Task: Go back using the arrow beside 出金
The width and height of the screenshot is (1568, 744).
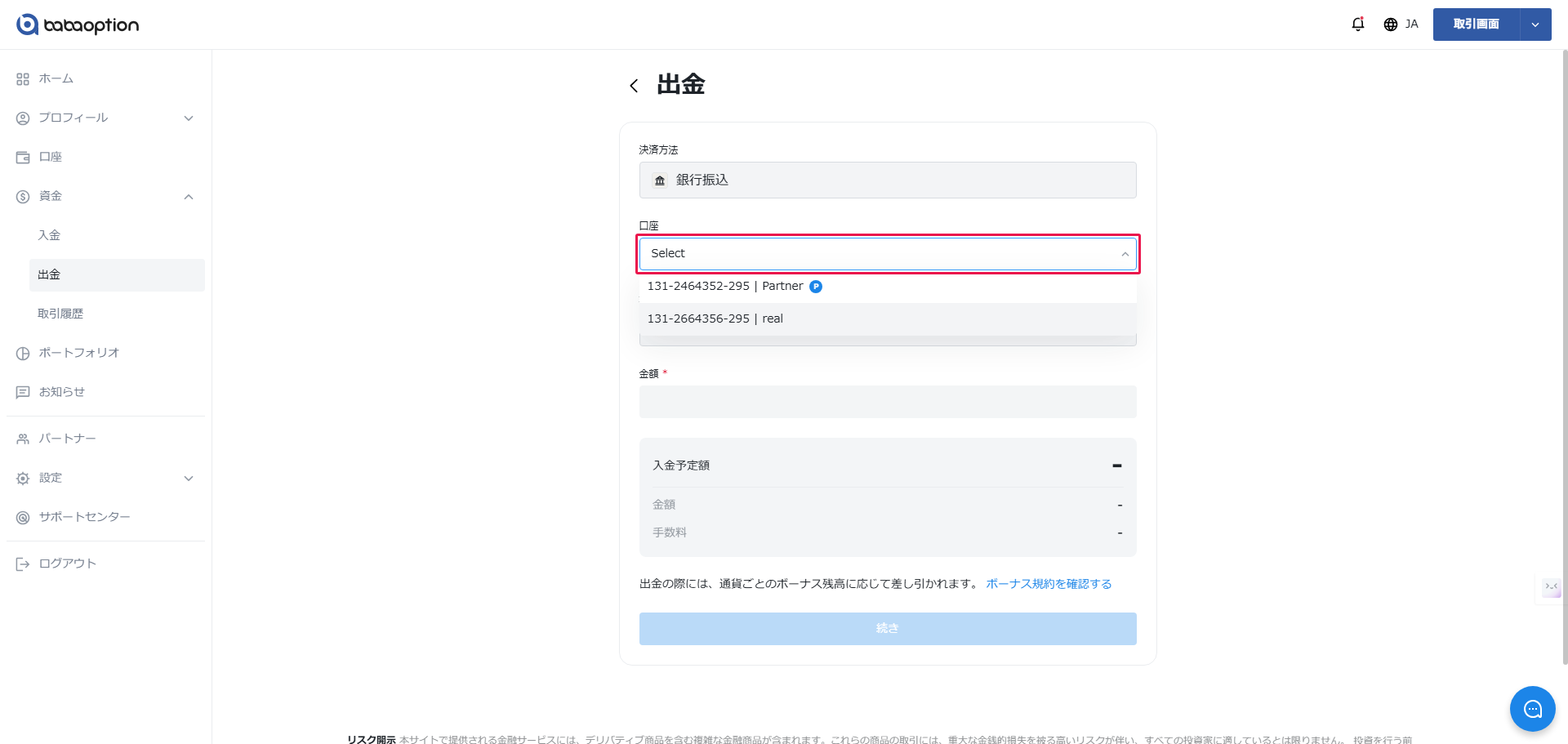Action: [634, 86]
